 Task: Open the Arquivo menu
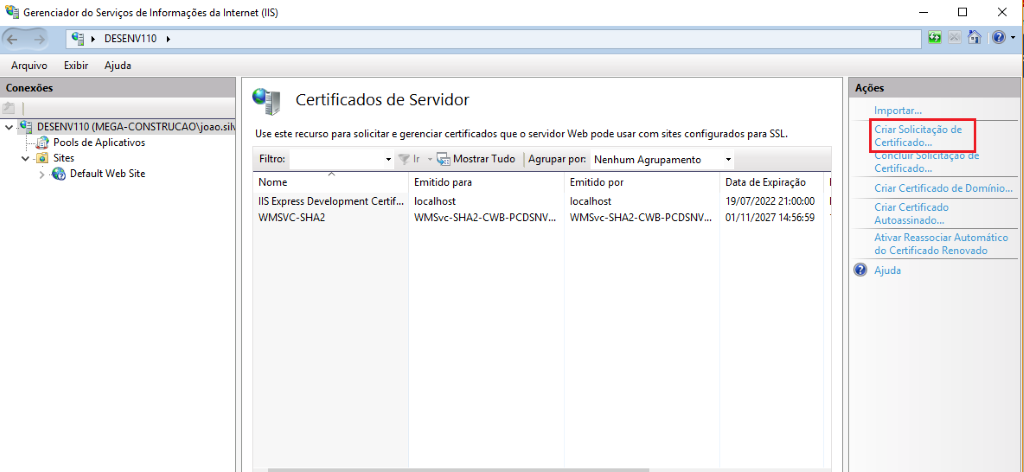click(29, 65)
